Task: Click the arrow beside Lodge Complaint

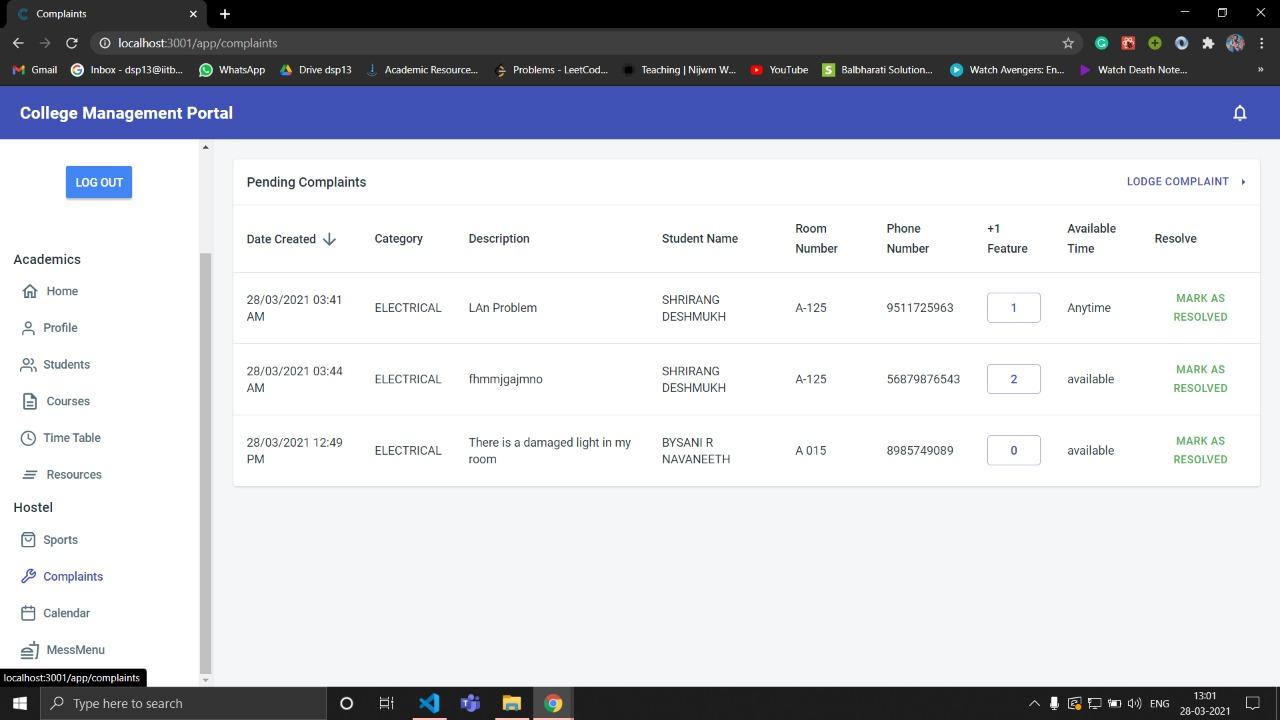Action: [x=1243, y=182]
